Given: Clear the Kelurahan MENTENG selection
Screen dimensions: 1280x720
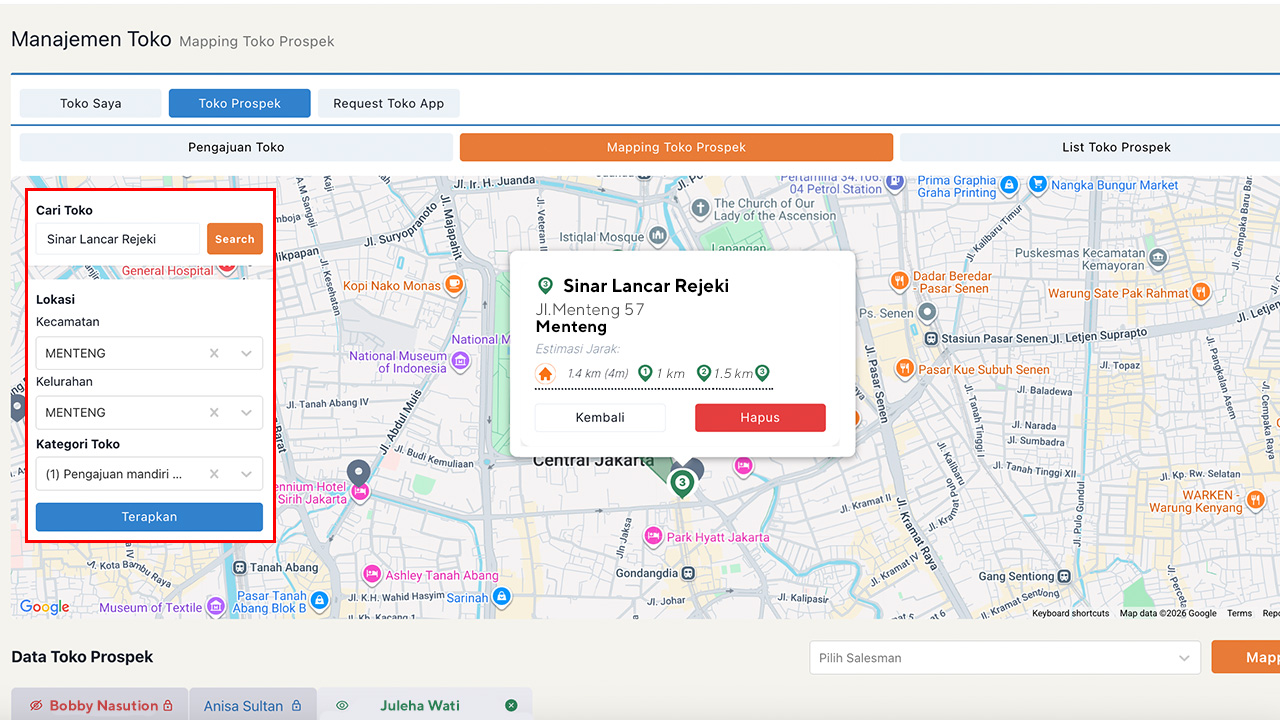Looking at the screenshot, I should coord(214,412).
